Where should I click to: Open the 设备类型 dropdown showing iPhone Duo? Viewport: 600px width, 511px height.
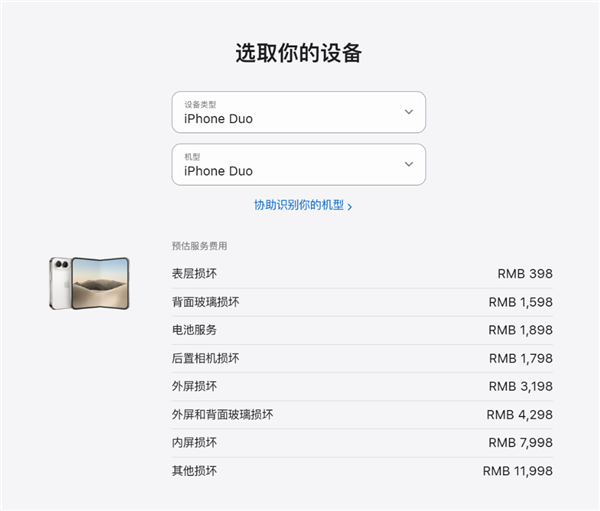pyautogui.click(x=298, y=112)
